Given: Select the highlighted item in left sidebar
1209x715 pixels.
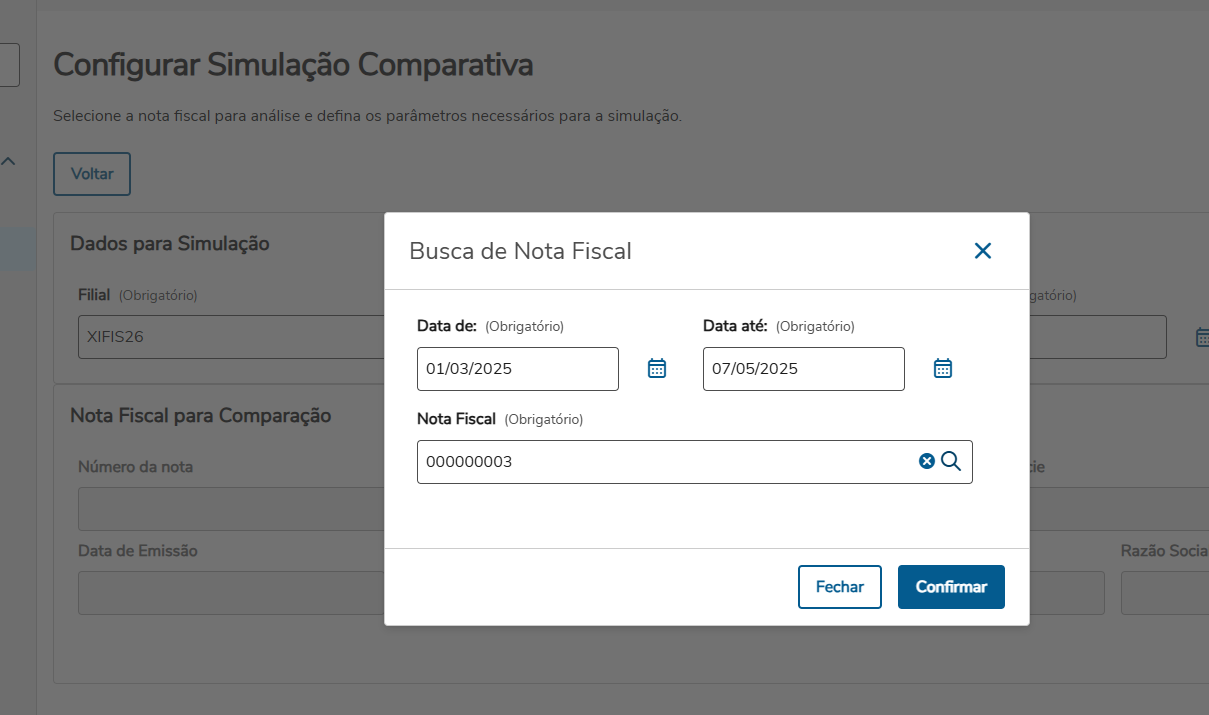Looking at the screenshot, I should pos(18,250).
